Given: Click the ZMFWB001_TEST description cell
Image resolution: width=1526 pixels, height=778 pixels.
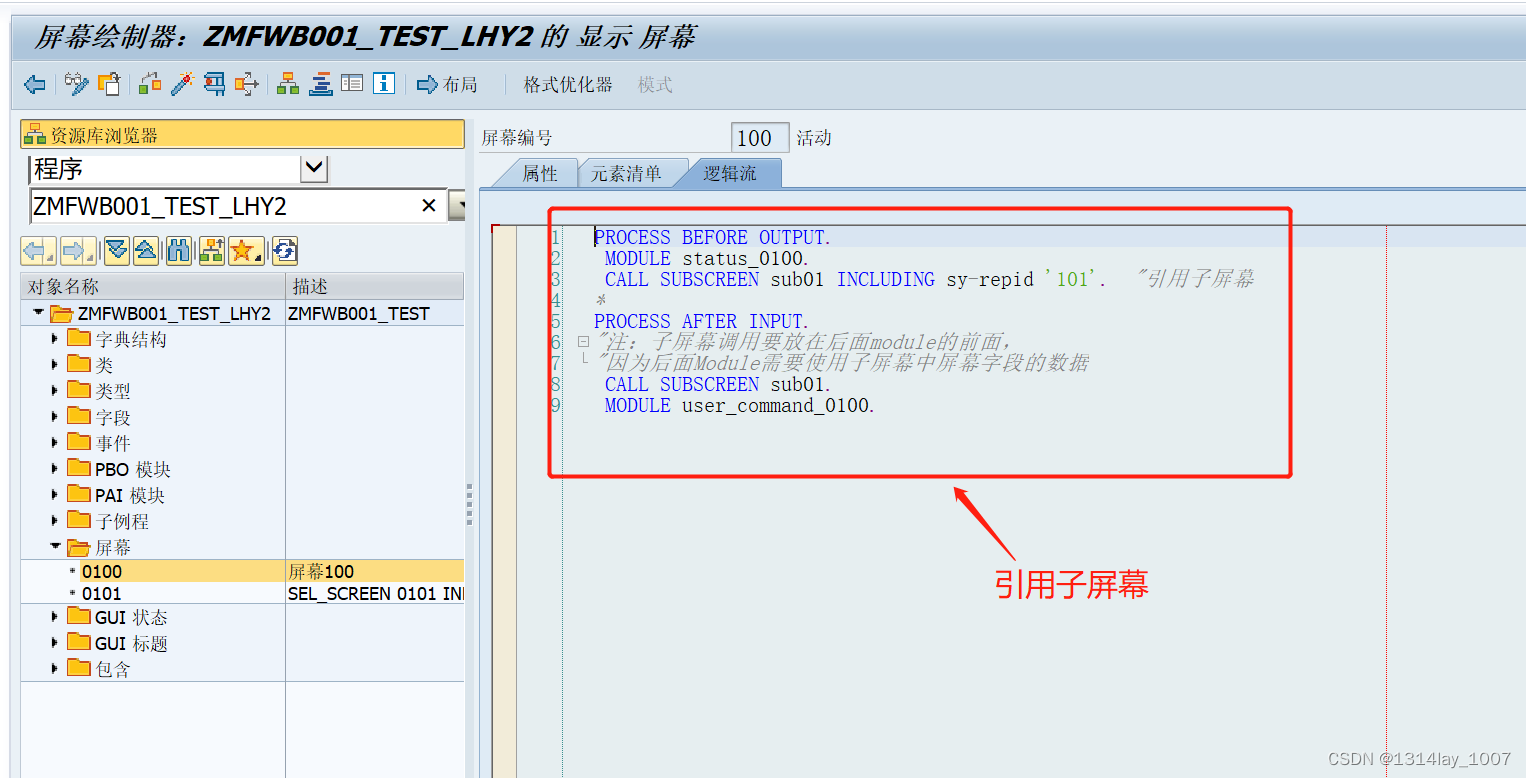Looking at the screenshot, I should pyautogui.click(x=375, y=313).
